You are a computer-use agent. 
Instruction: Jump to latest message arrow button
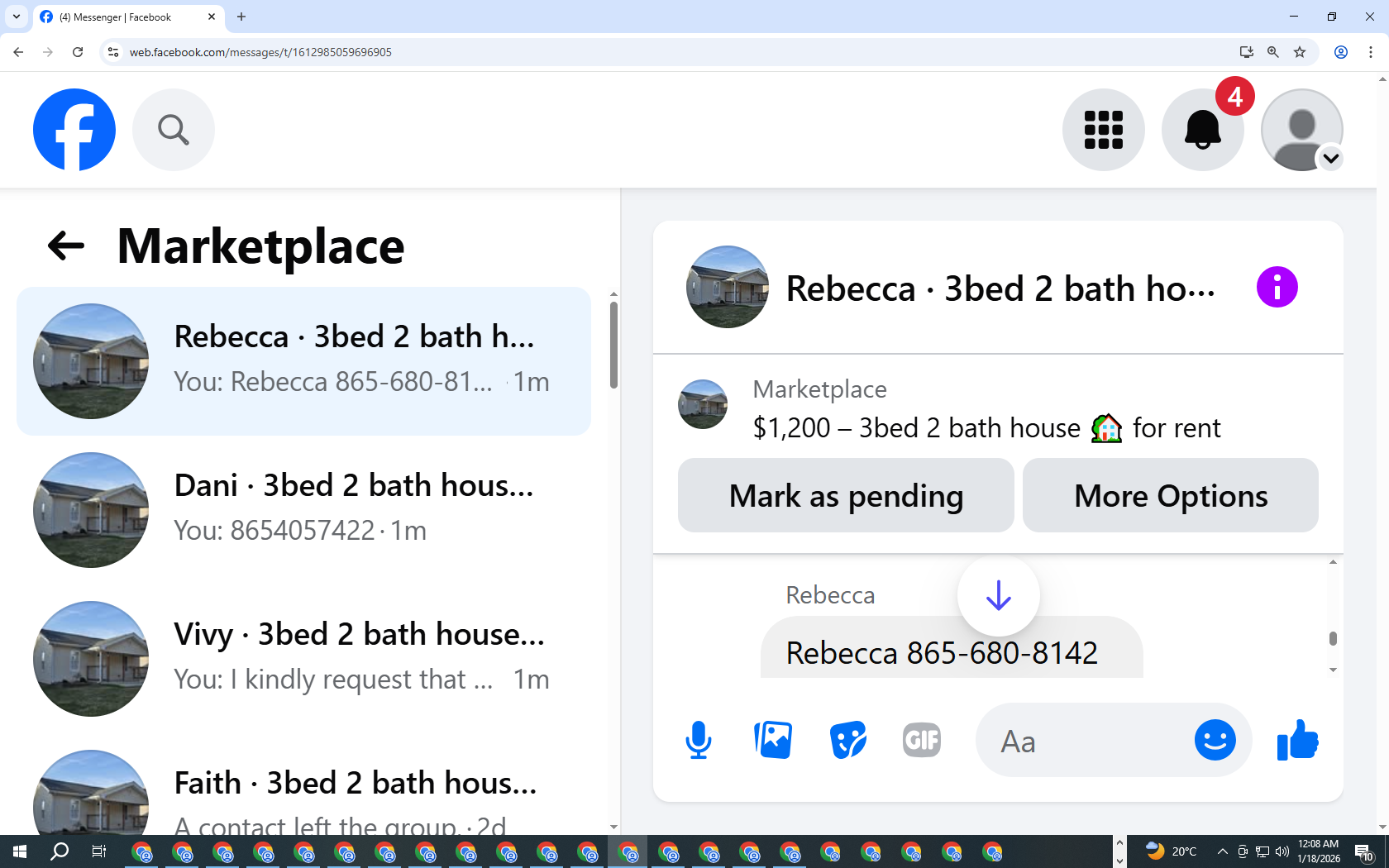pos(999,595)
